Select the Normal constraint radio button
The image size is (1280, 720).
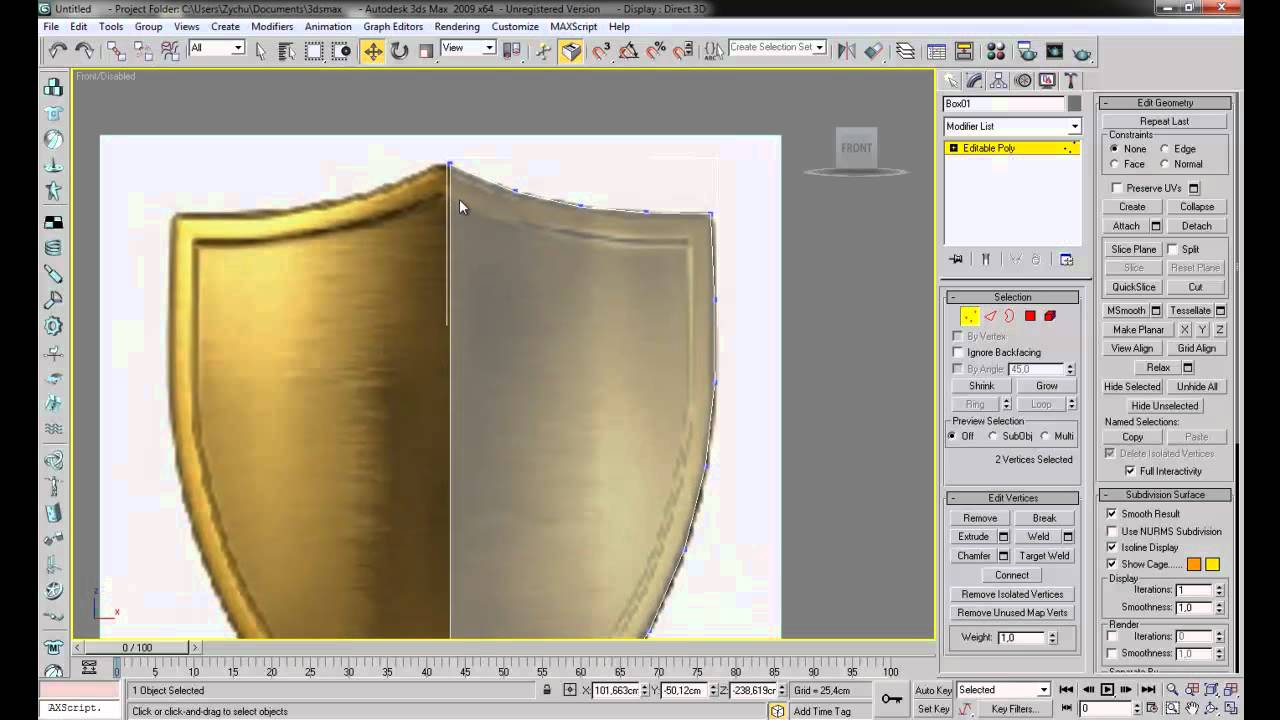1165,164
